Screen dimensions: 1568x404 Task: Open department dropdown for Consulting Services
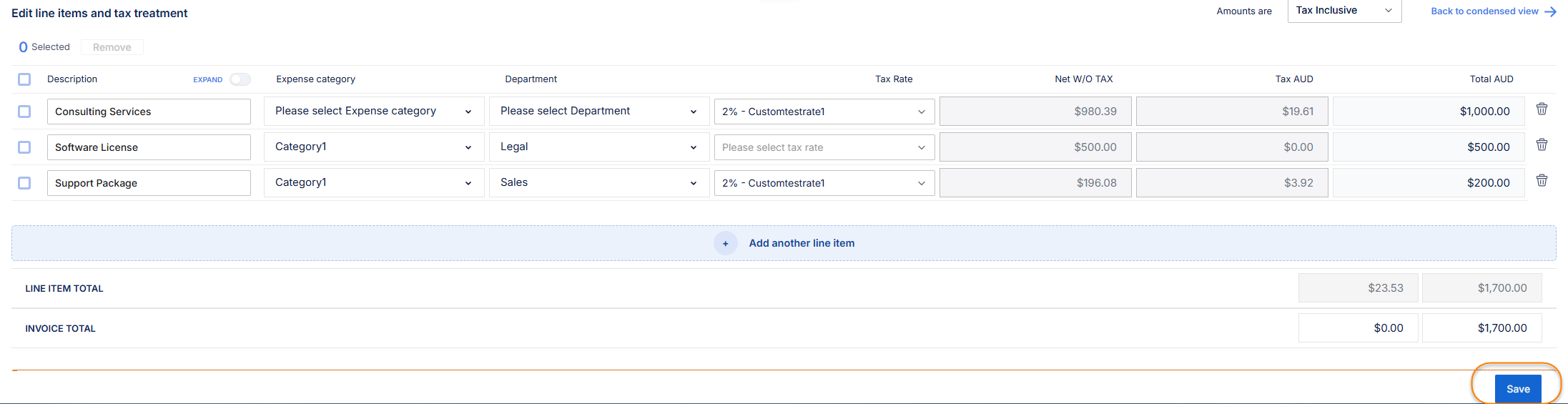(x=599, y=111)
